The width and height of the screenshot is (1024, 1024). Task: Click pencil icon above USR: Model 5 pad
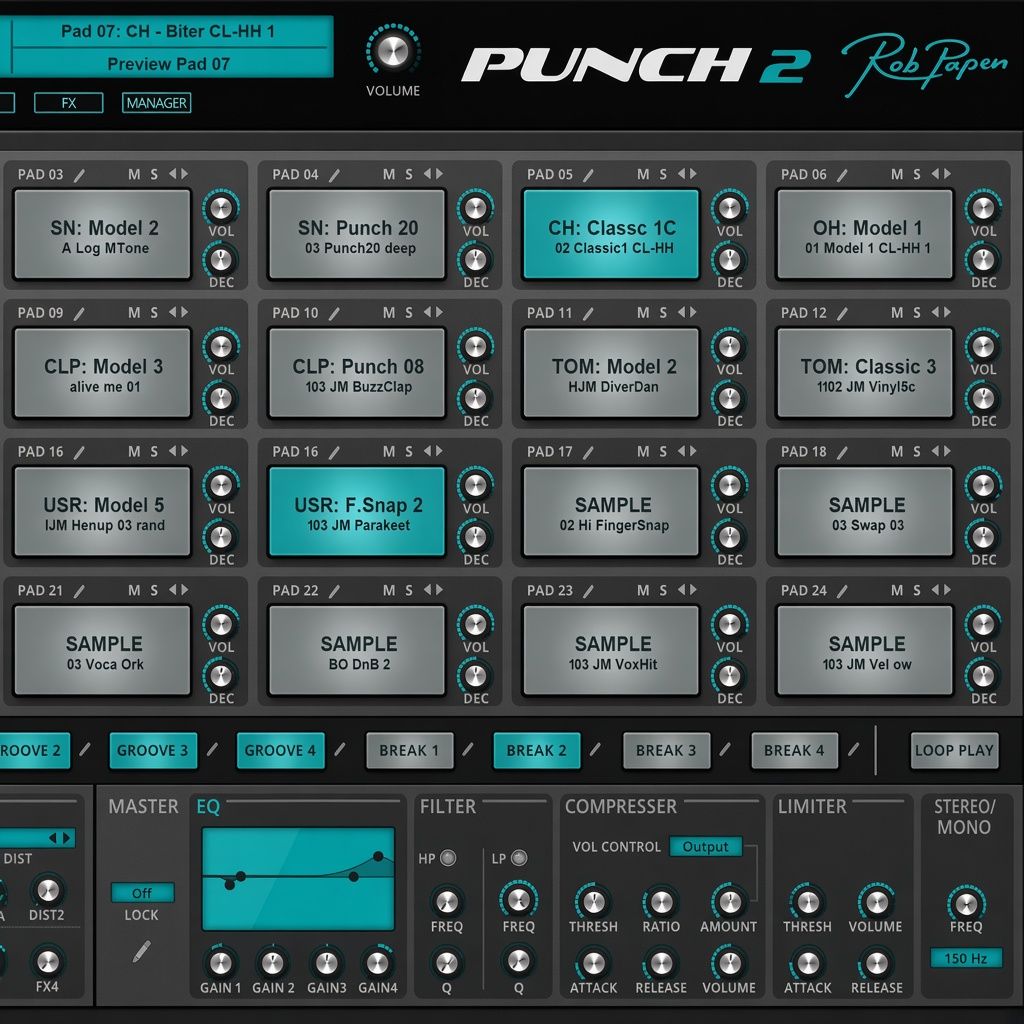pos(79,452)
